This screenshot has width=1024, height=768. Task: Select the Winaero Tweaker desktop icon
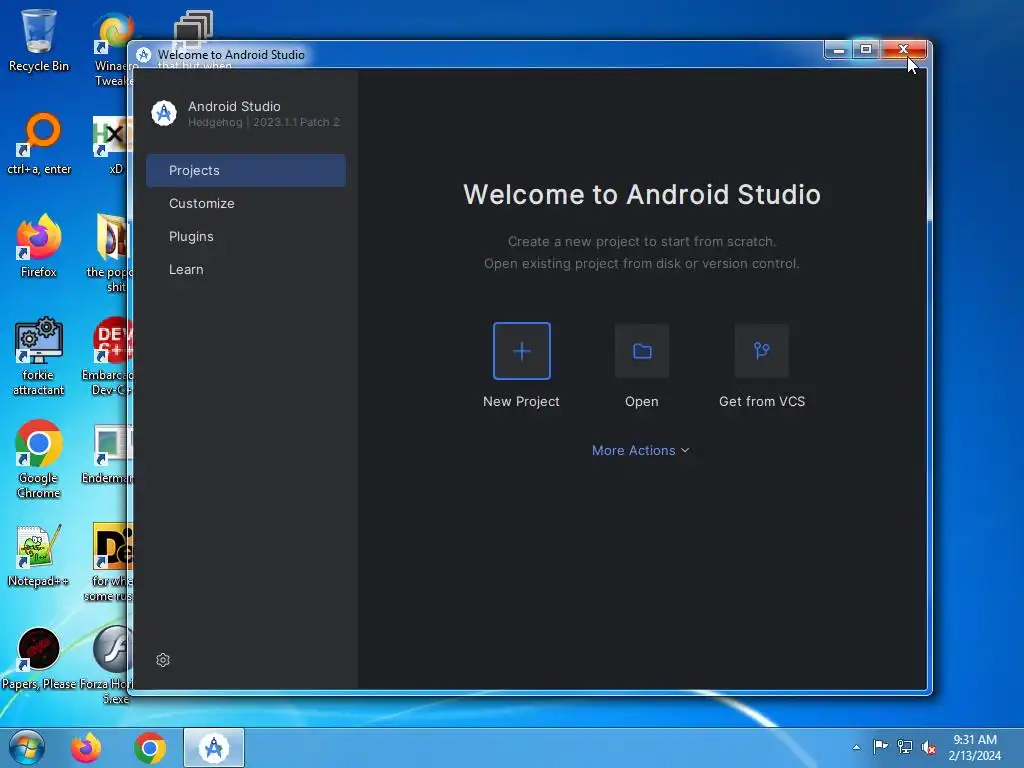tap(114, 49)
